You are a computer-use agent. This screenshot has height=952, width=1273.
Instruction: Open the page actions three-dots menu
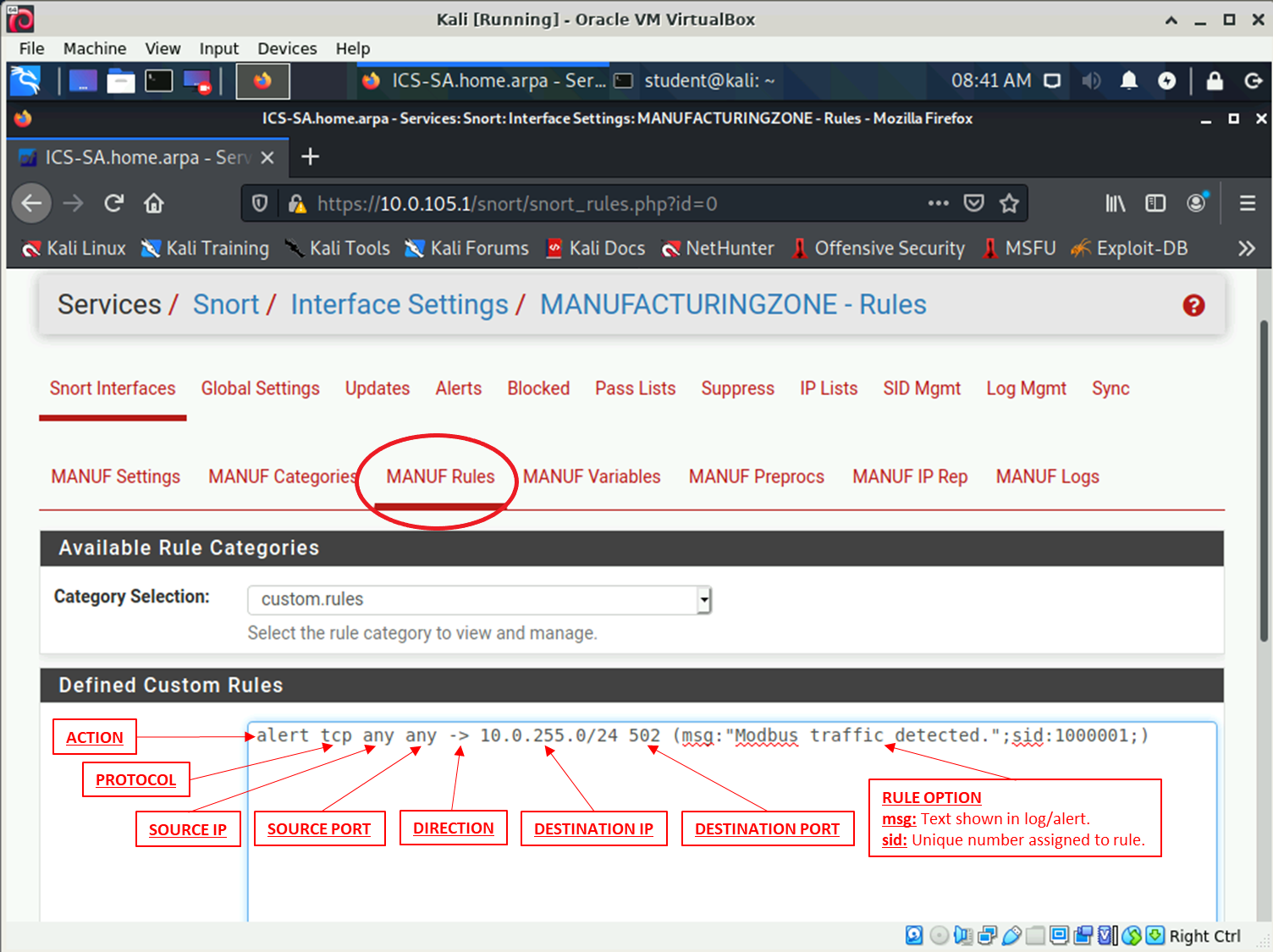click(x=938, y=203)
